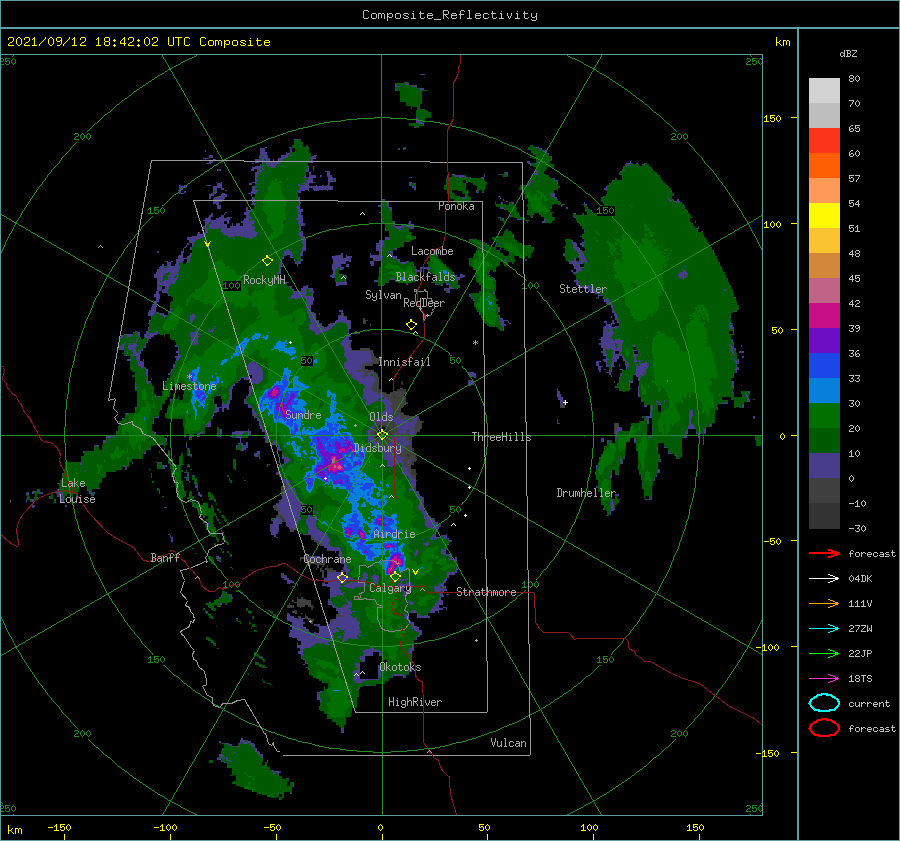
Task: Click the Okotoks city label
Action: 400,667
